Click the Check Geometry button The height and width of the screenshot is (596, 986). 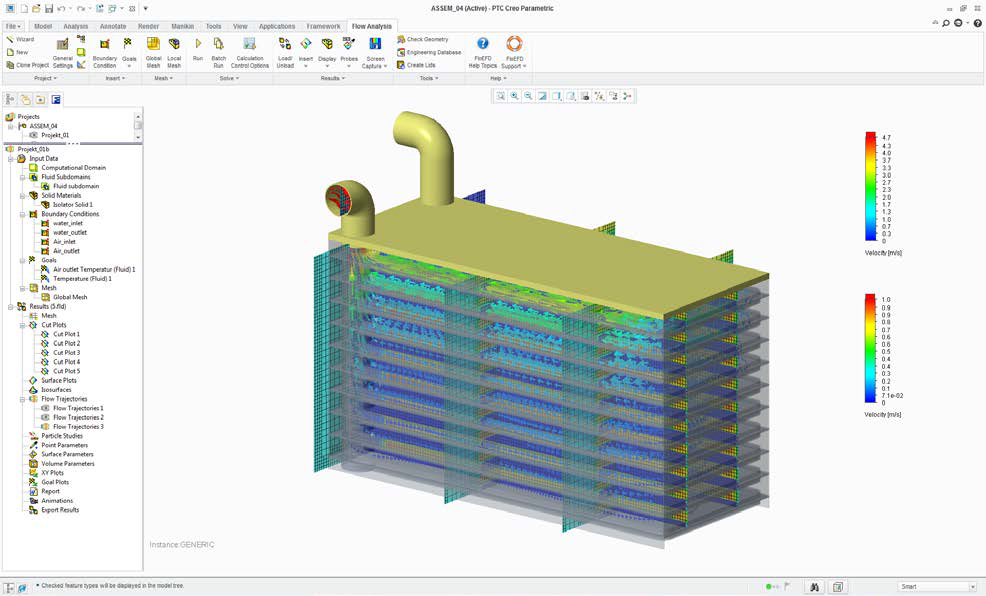423,39
